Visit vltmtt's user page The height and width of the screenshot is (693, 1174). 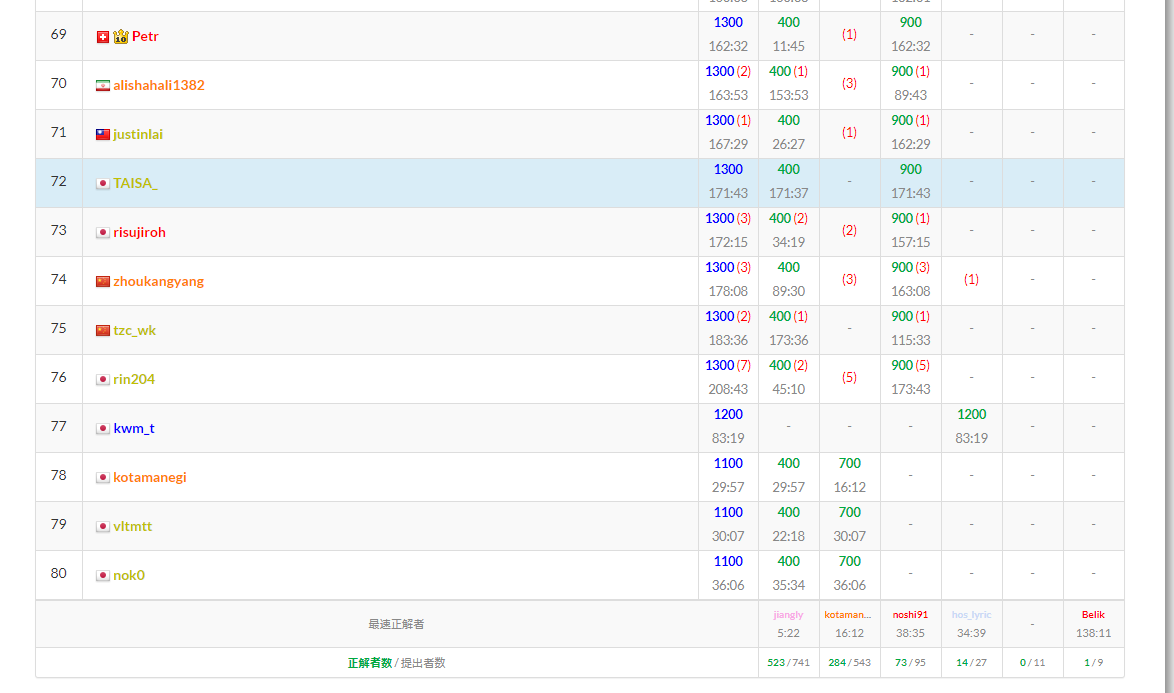[x=133, y=527]
